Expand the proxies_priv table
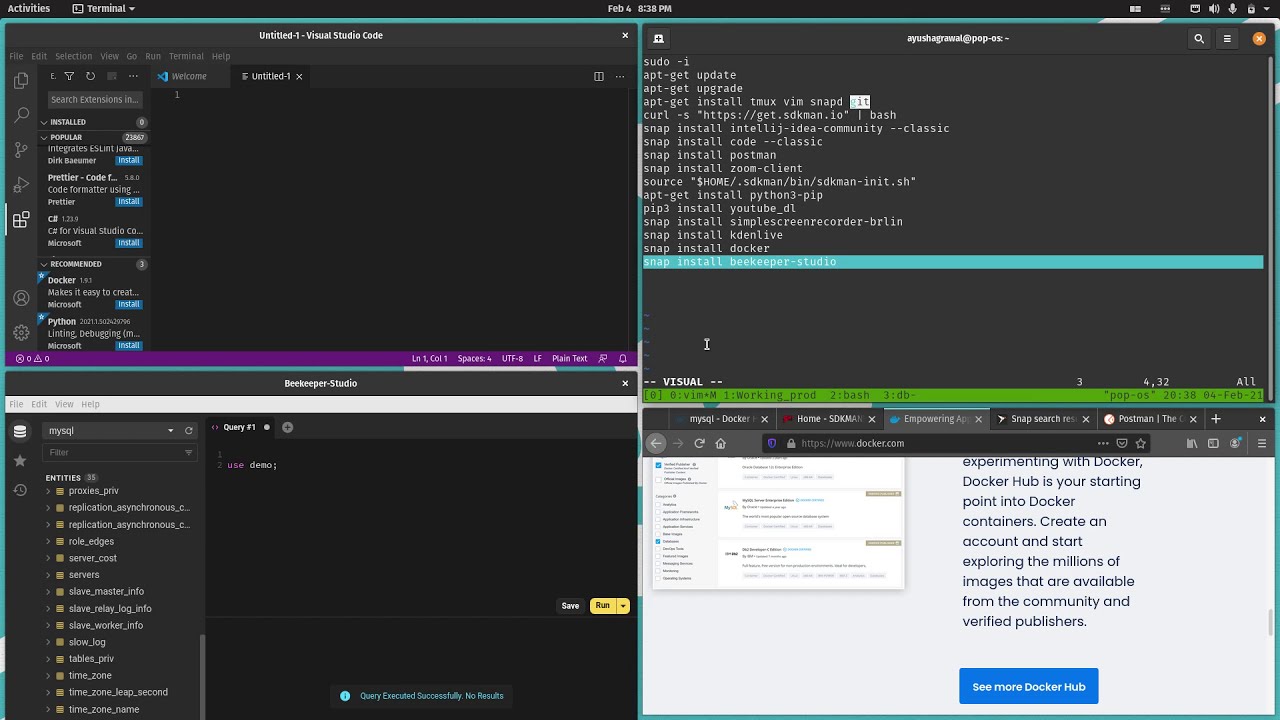The height and width of the screenshot is (720, 1280). point(48,491)
